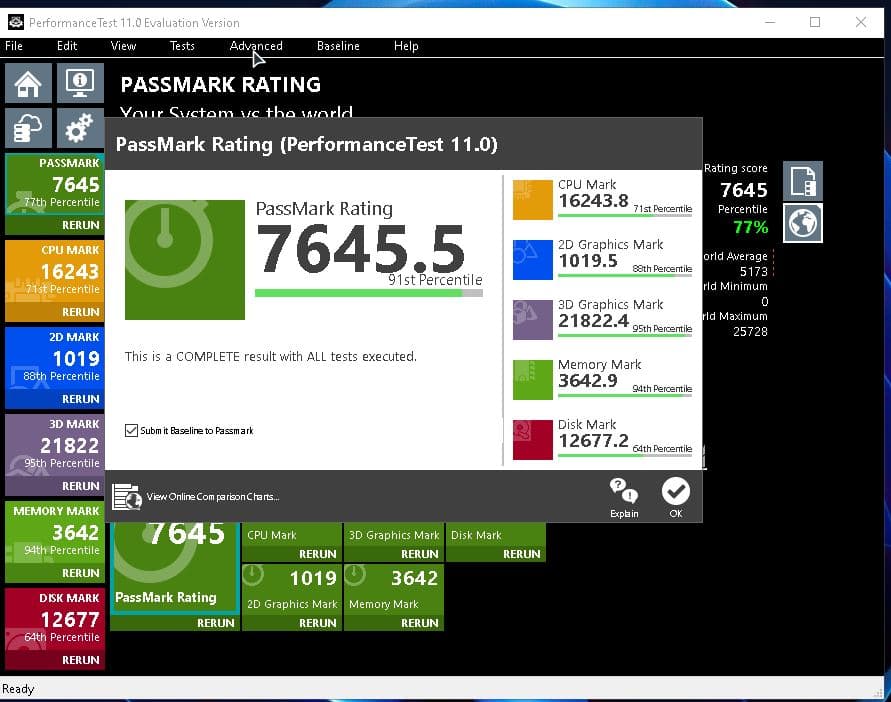
Task: Open the Home icon in sidebar
Action: [28, 83]
